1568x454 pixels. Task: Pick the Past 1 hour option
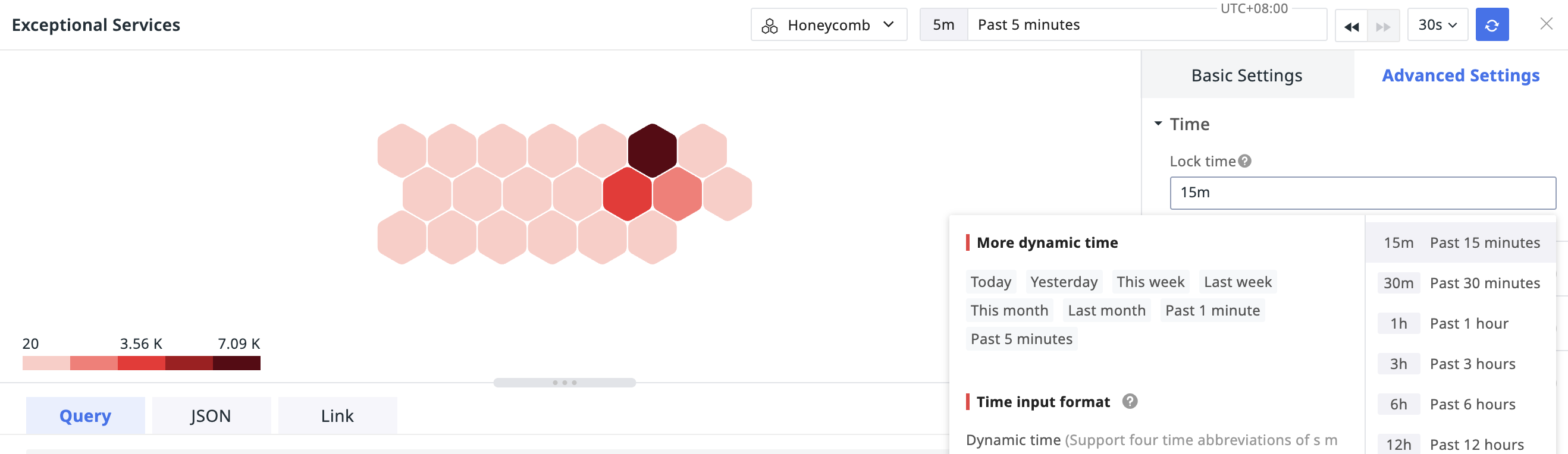click(x=1460, y=323)
